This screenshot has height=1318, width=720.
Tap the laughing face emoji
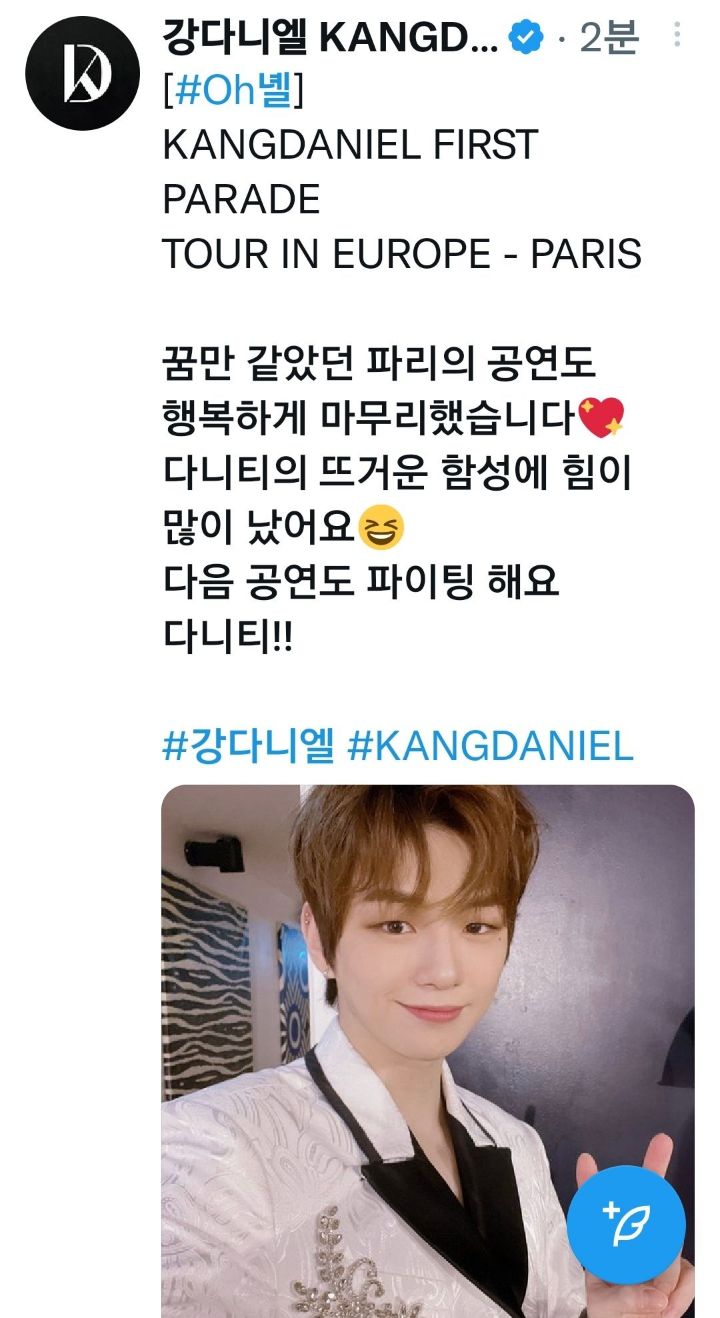click(x=381, y=527)
